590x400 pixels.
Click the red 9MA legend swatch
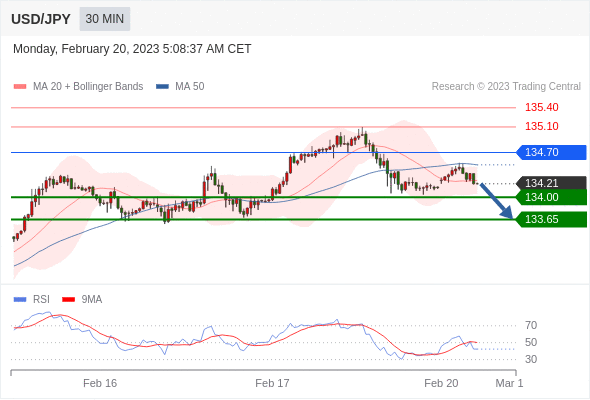[68, 300]
